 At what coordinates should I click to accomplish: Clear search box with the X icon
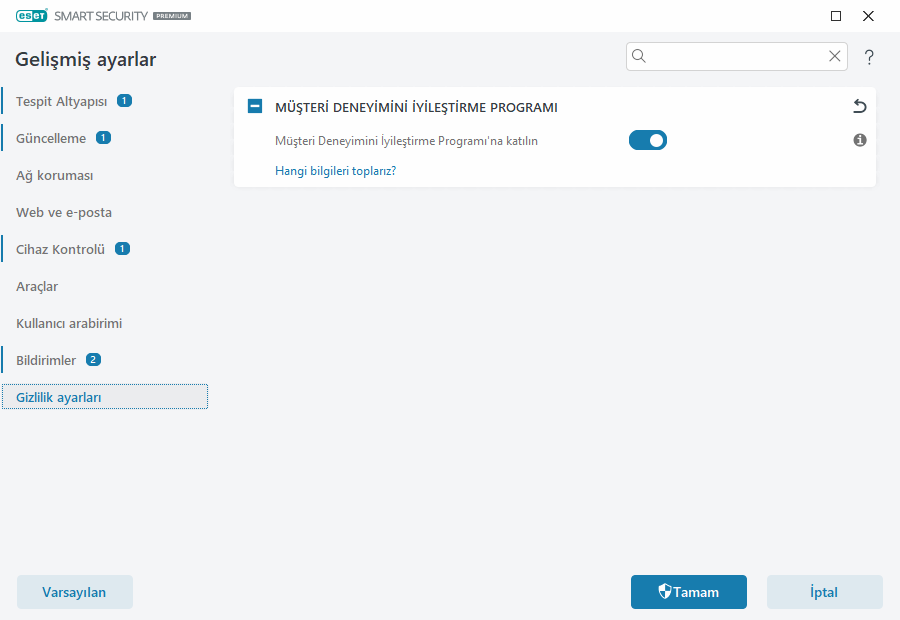(835, 56)
